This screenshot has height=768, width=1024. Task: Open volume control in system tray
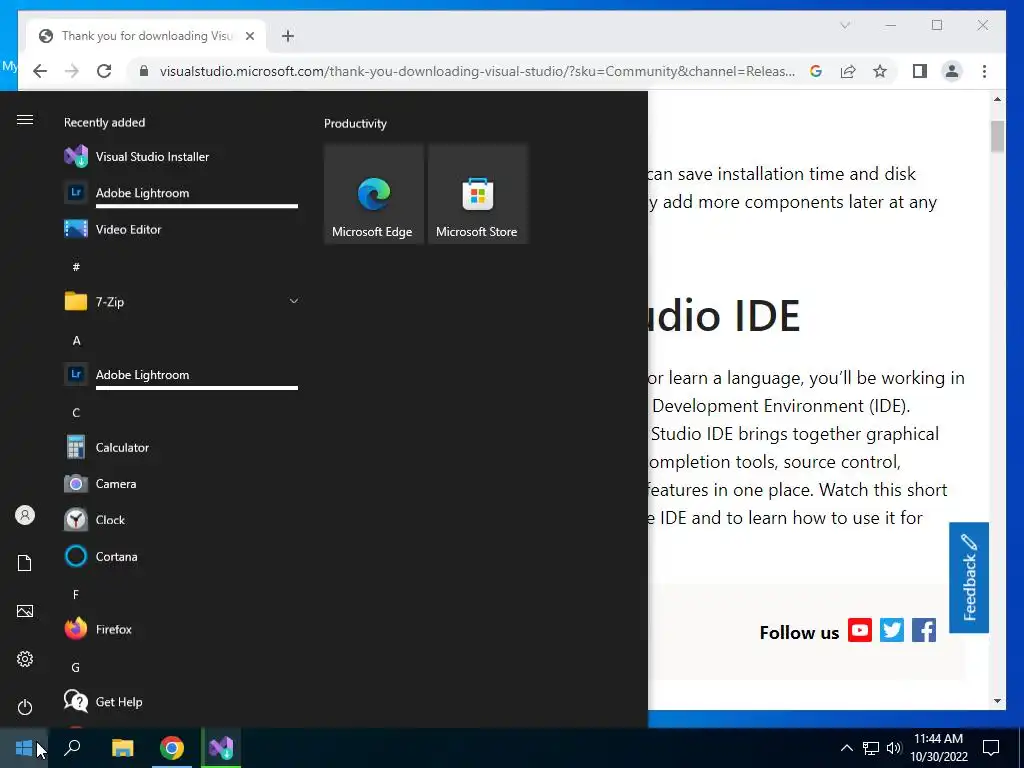pos(894,748)
